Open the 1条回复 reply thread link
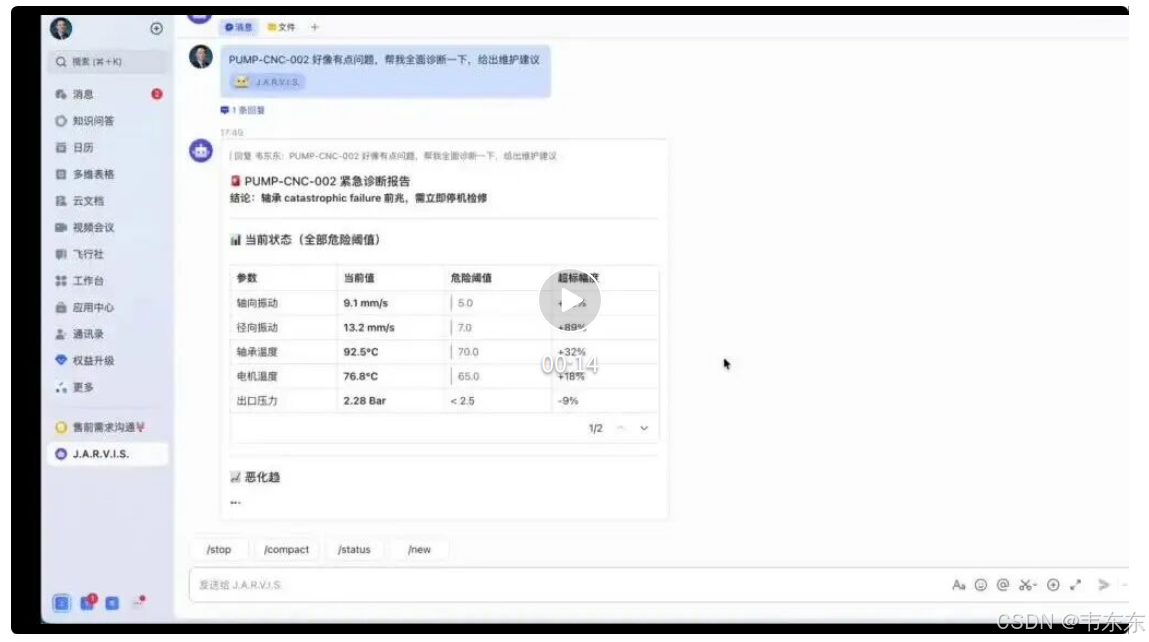Image resolution: width=1149 pixels, height=642 pixels. pos(243,110)
